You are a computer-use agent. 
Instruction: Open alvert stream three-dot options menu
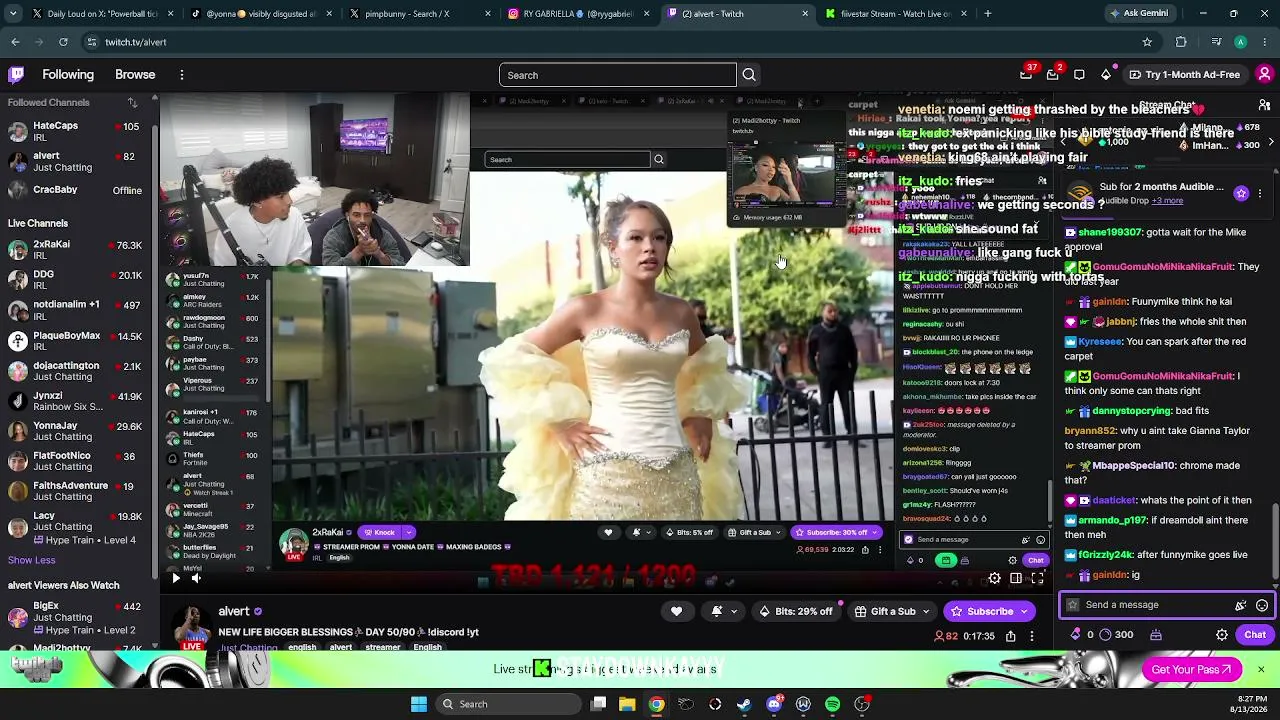click(1032, 636)
